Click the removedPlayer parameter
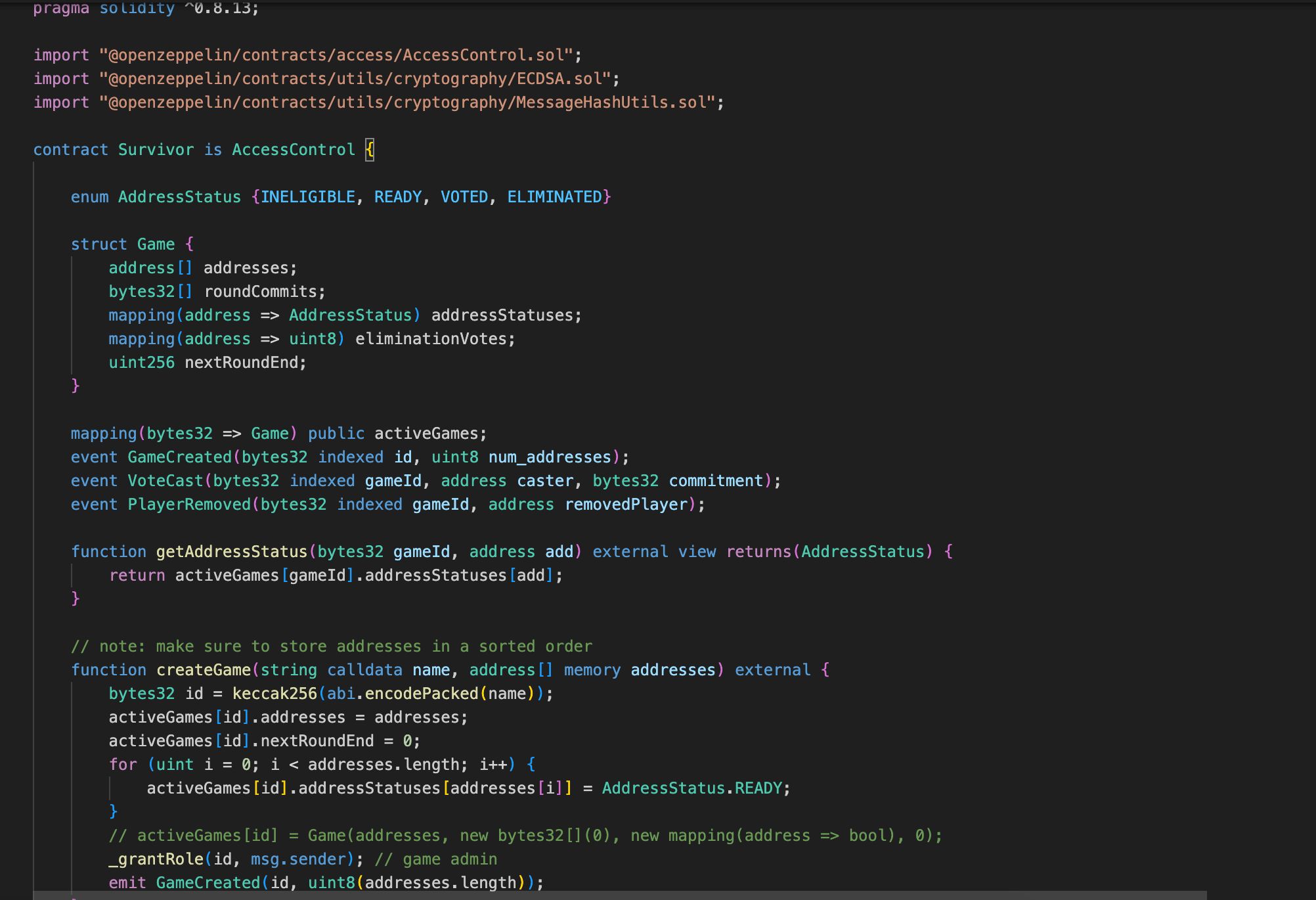 [x=626, y=505]
